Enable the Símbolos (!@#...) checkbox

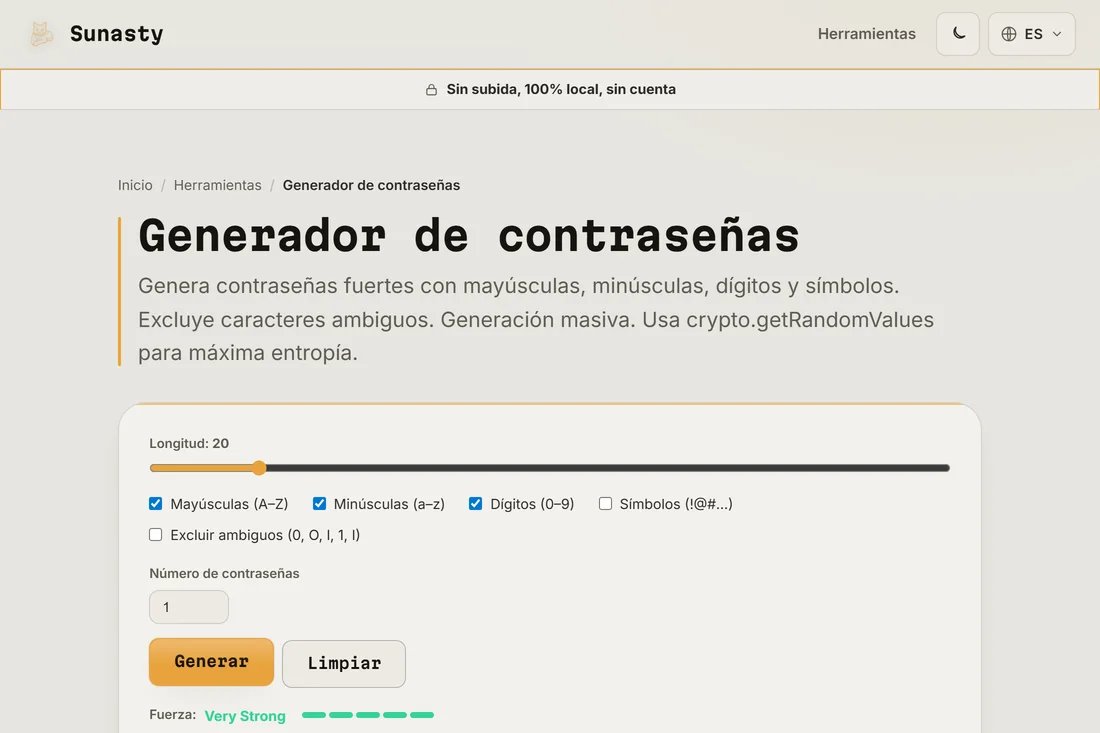point(605,504)
